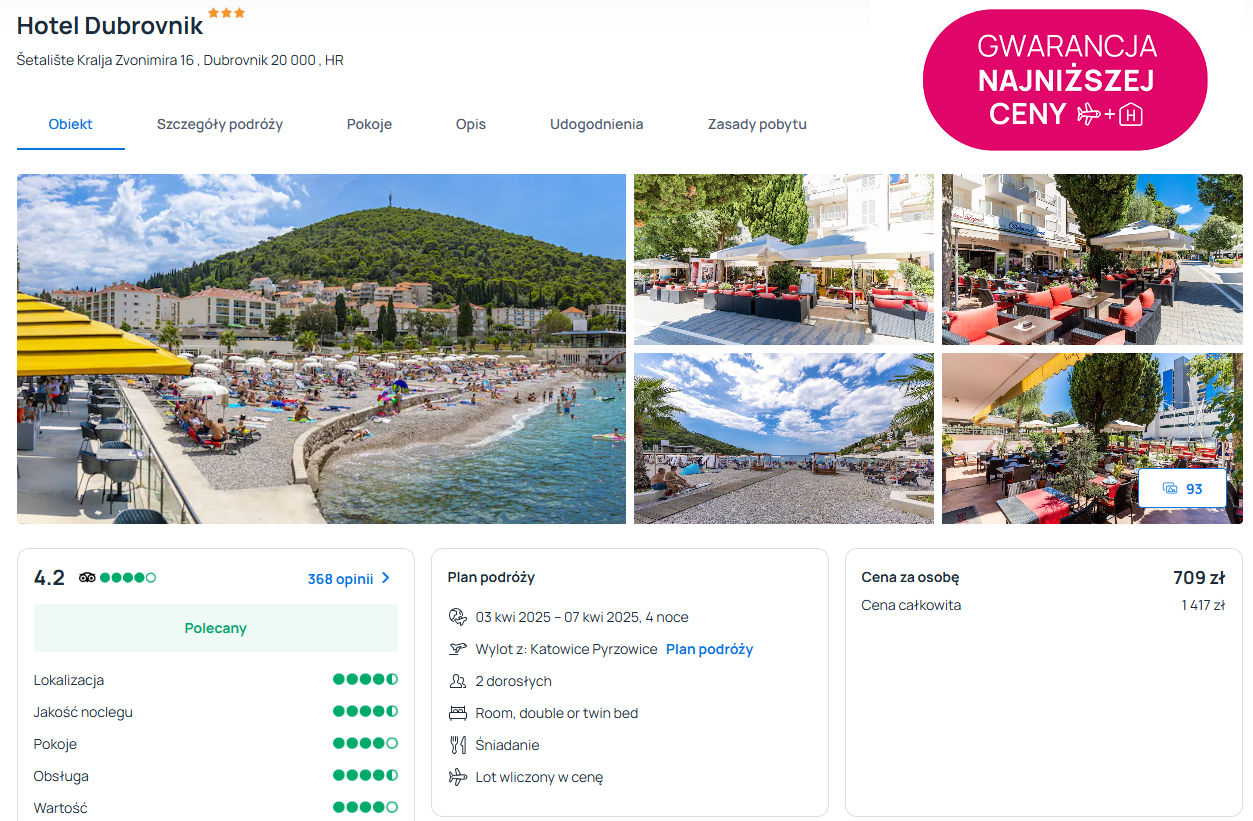
Task: Switch to the Obiekt tab
Action: point(70,125)
